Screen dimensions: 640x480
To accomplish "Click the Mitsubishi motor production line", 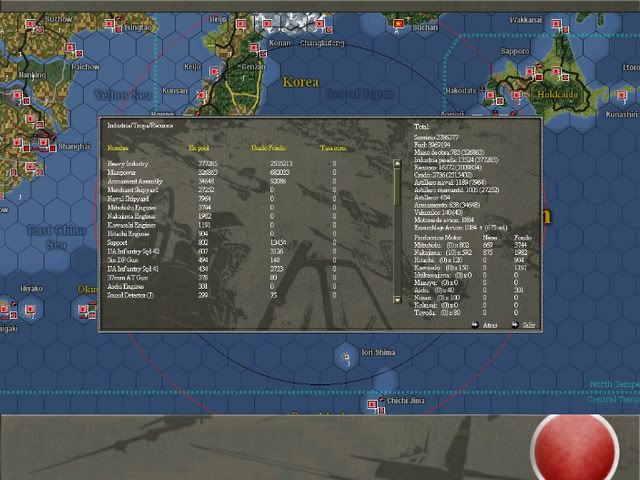I will coord(471,245).
